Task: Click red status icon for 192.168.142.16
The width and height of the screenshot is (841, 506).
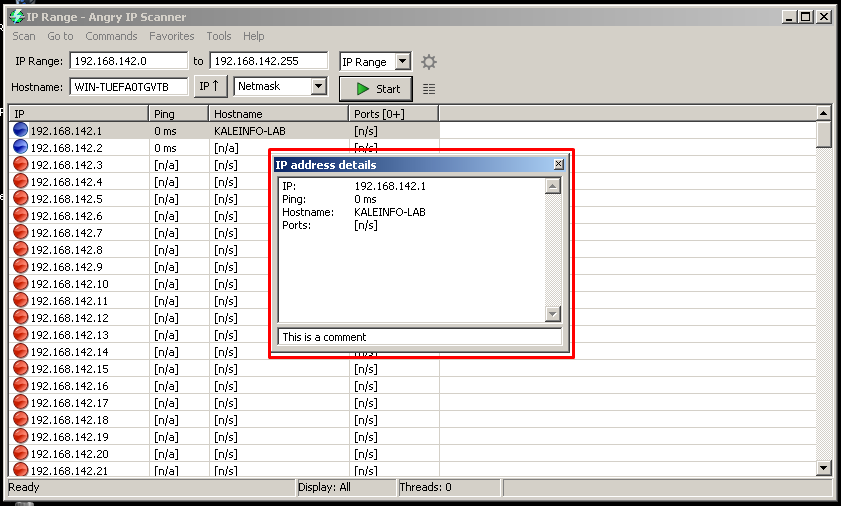Action: [20, 385]
